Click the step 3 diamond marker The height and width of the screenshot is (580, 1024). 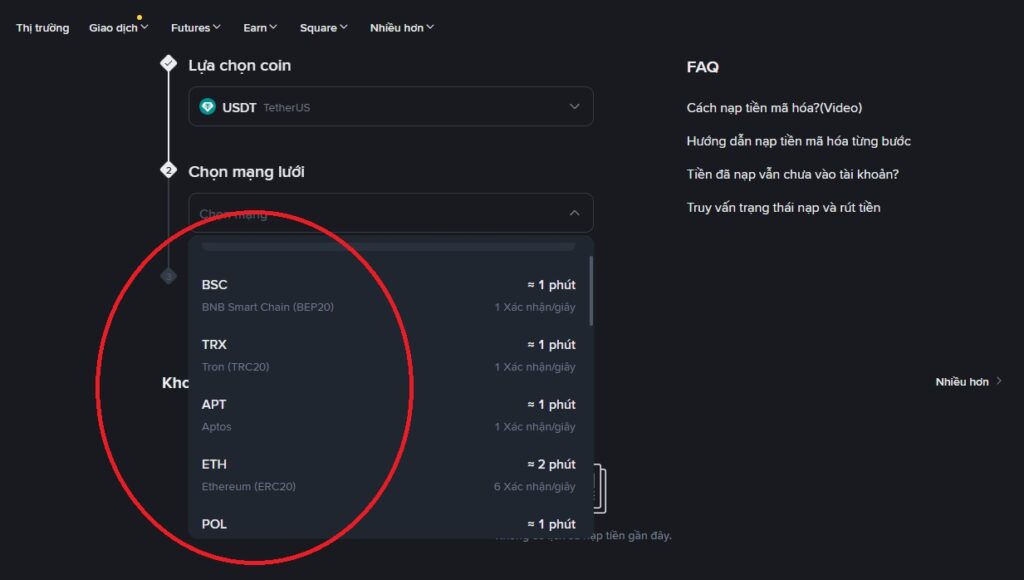pos(169,275)
